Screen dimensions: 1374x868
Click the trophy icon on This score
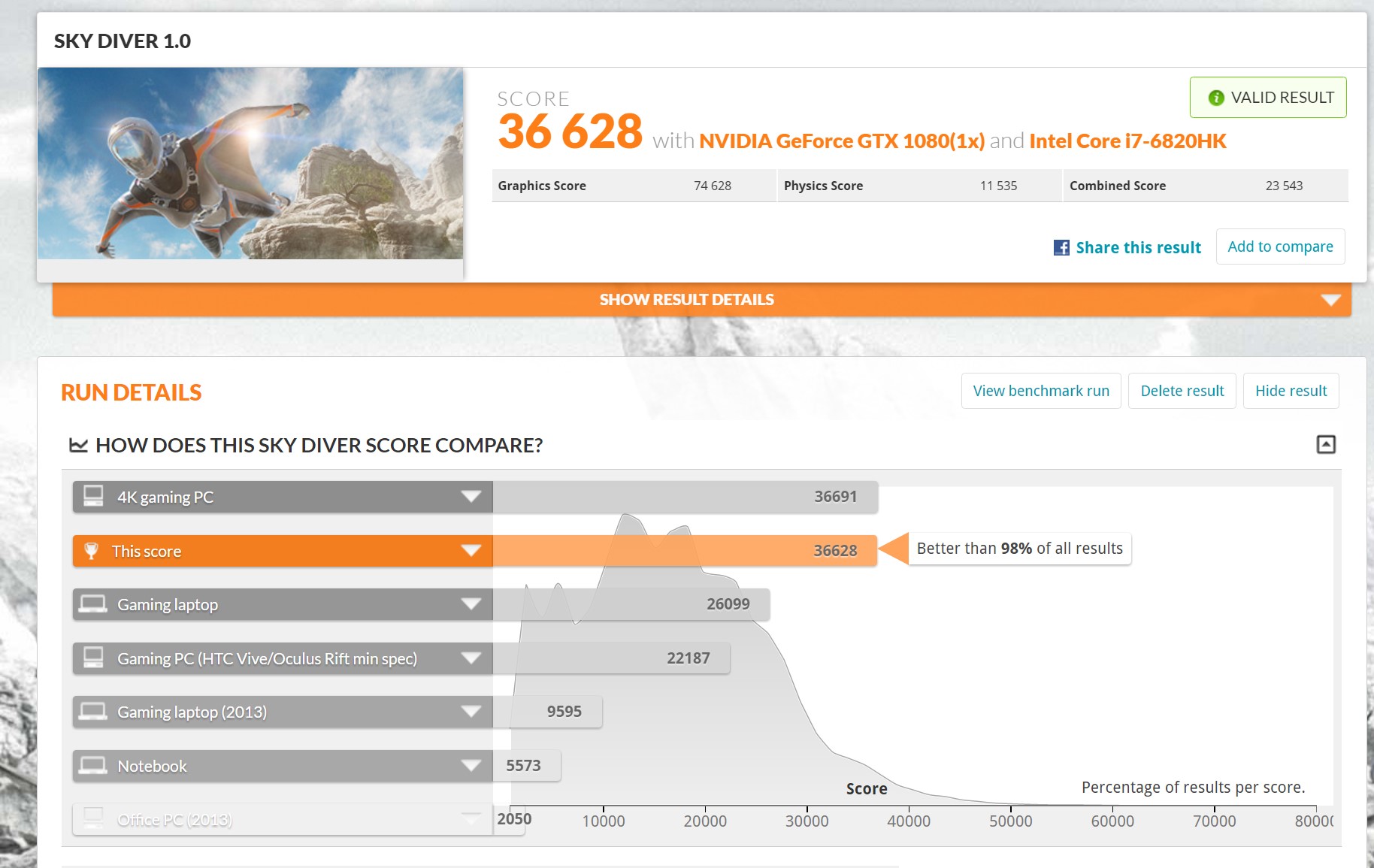(x=92, y=551)
